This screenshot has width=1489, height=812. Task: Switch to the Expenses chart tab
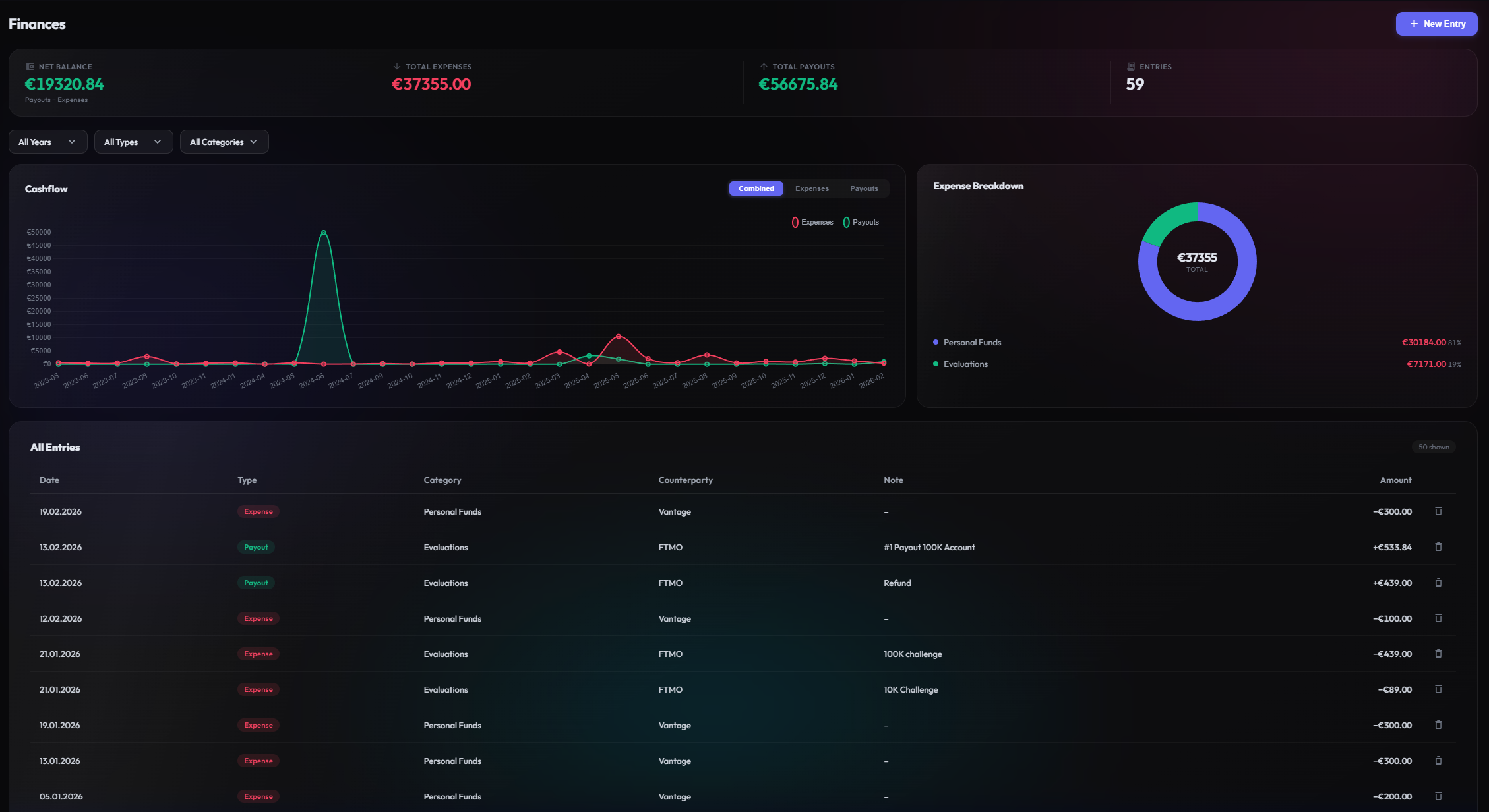pos(812,188)
